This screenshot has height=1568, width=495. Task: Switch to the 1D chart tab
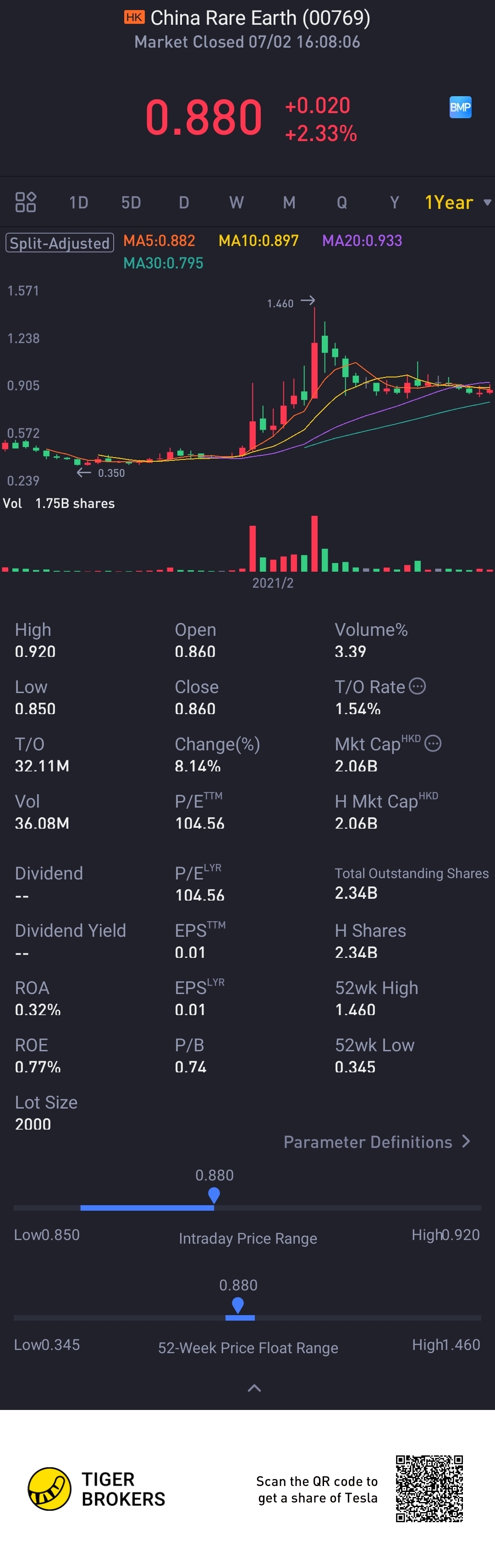[78, 202]
